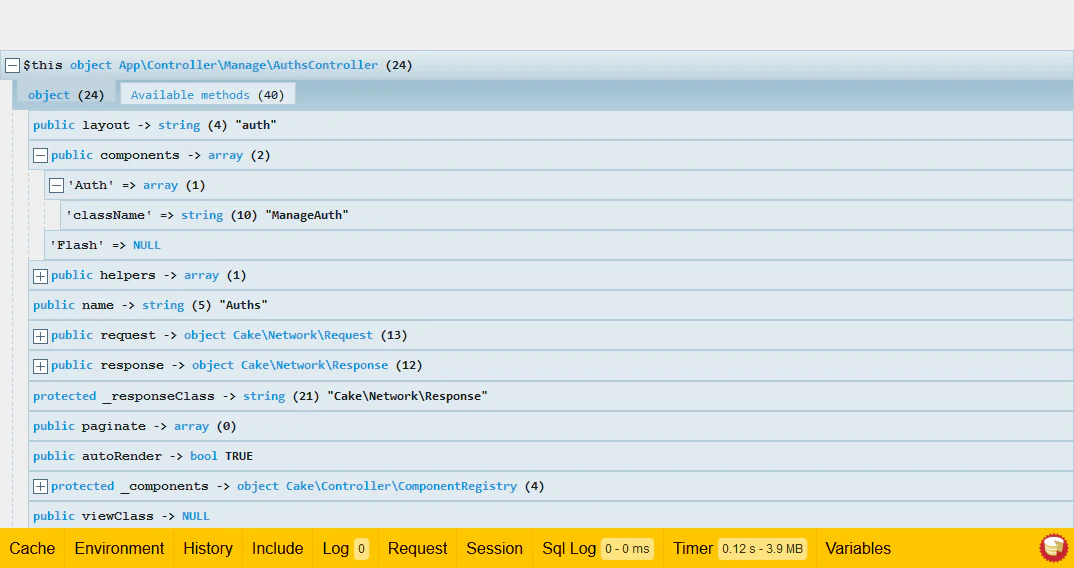
Task: Open the Request panel
Action: click(x=417, y=548)
